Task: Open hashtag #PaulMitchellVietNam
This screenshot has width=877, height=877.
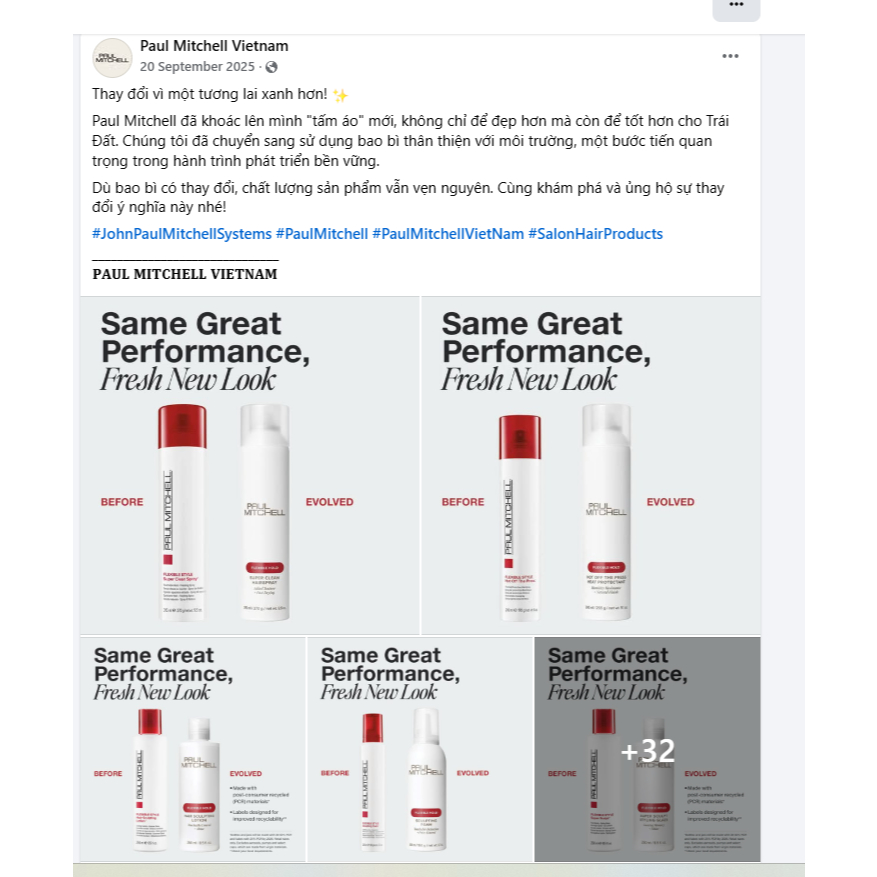Action: (x=448, y=234)
